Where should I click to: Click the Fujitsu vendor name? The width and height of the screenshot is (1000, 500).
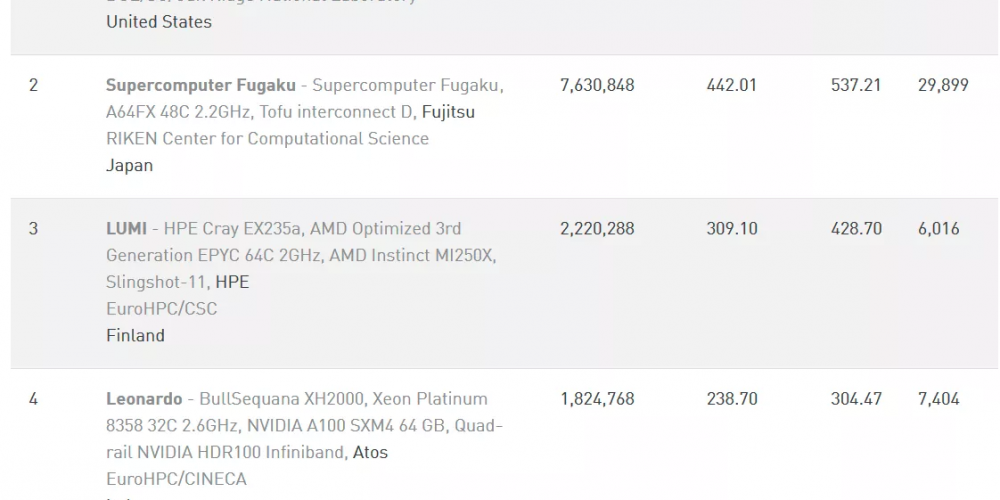(448, 112)
